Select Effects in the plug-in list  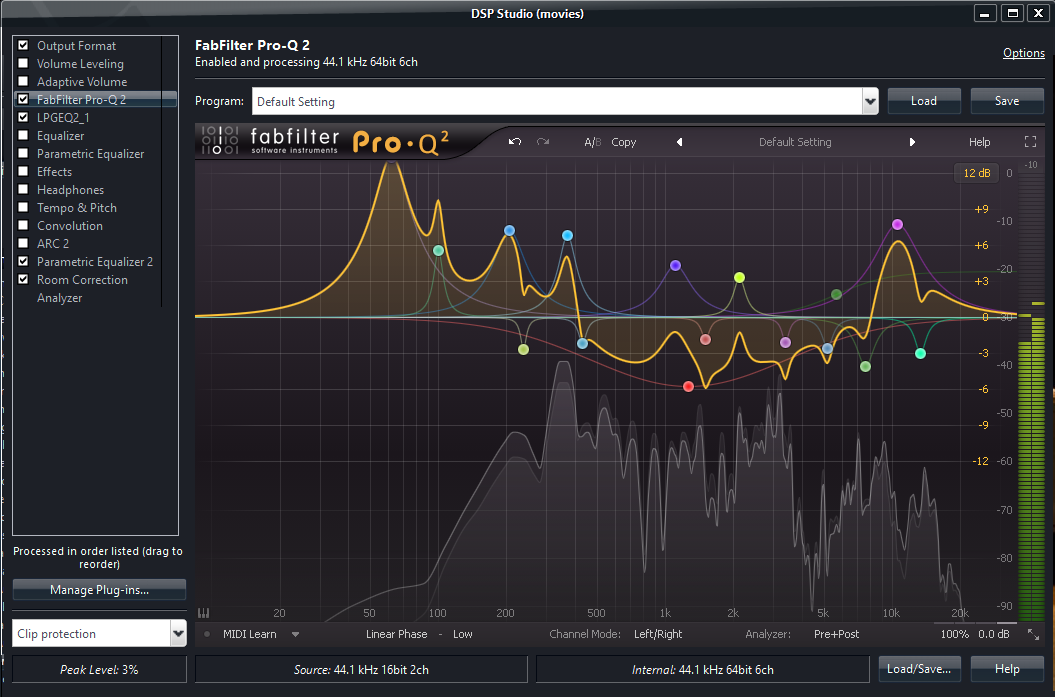click(x=54, y=172)
